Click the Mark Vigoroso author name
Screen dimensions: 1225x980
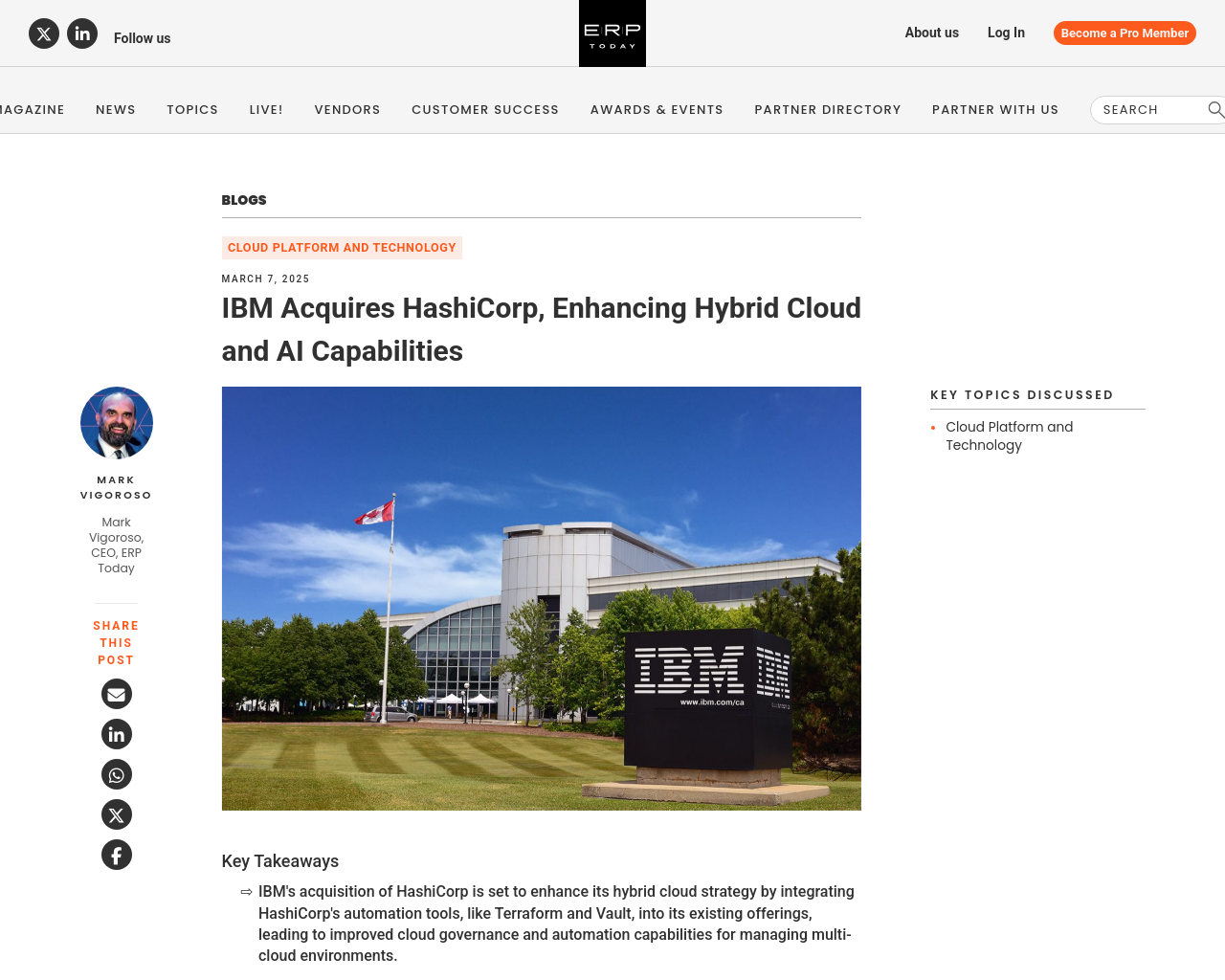tap(116, 488)
